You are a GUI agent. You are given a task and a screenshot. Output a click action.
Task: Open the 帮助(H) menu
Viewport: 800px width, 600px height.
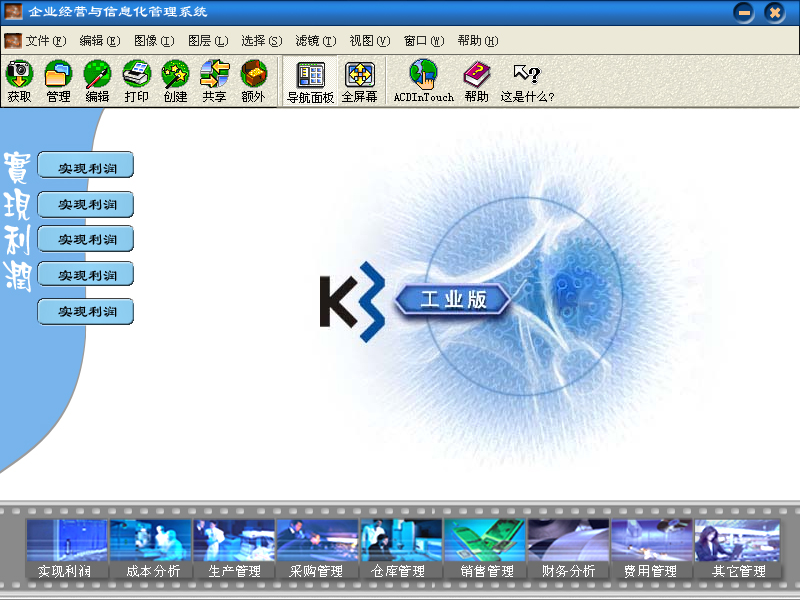point(478,40)
